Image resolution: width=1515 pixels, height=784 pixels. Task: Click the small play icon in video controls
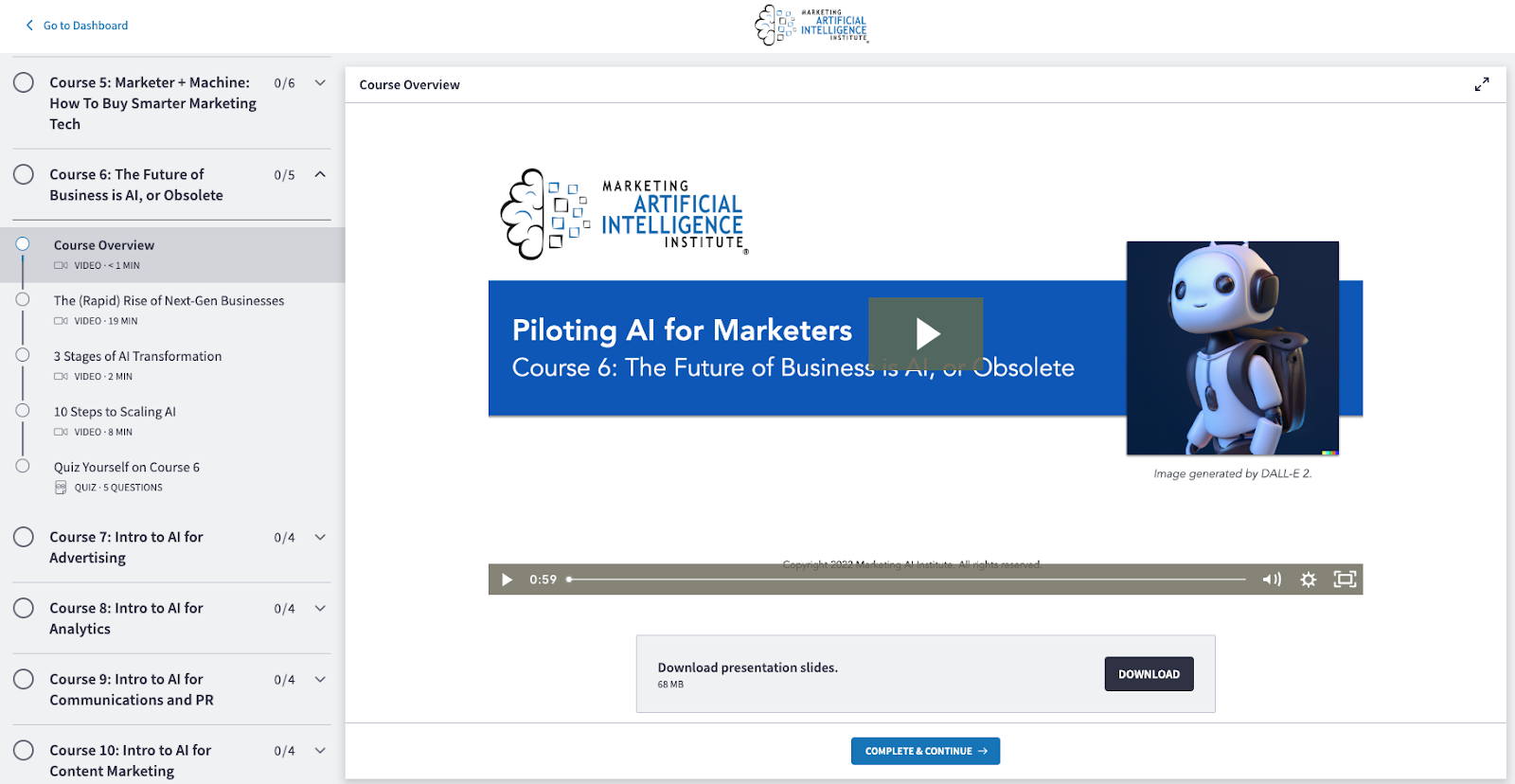pos(507,579)
